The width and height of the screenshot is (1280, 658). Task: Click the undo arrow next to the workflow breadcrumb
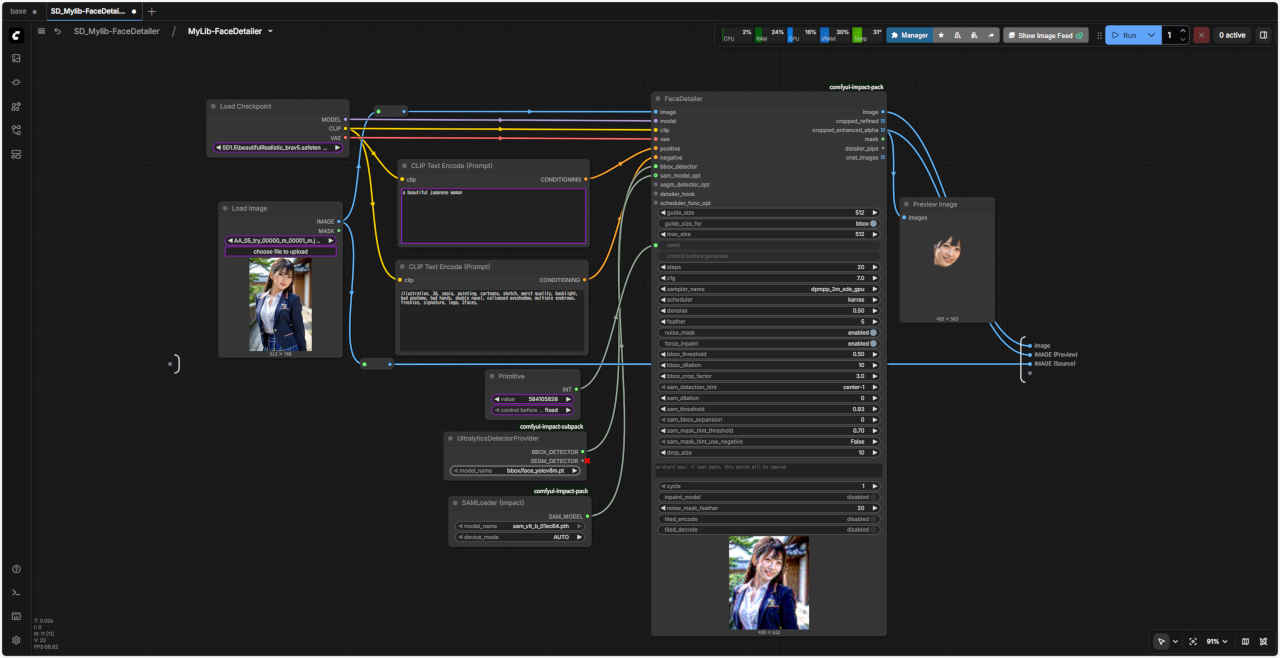[57, 32]
